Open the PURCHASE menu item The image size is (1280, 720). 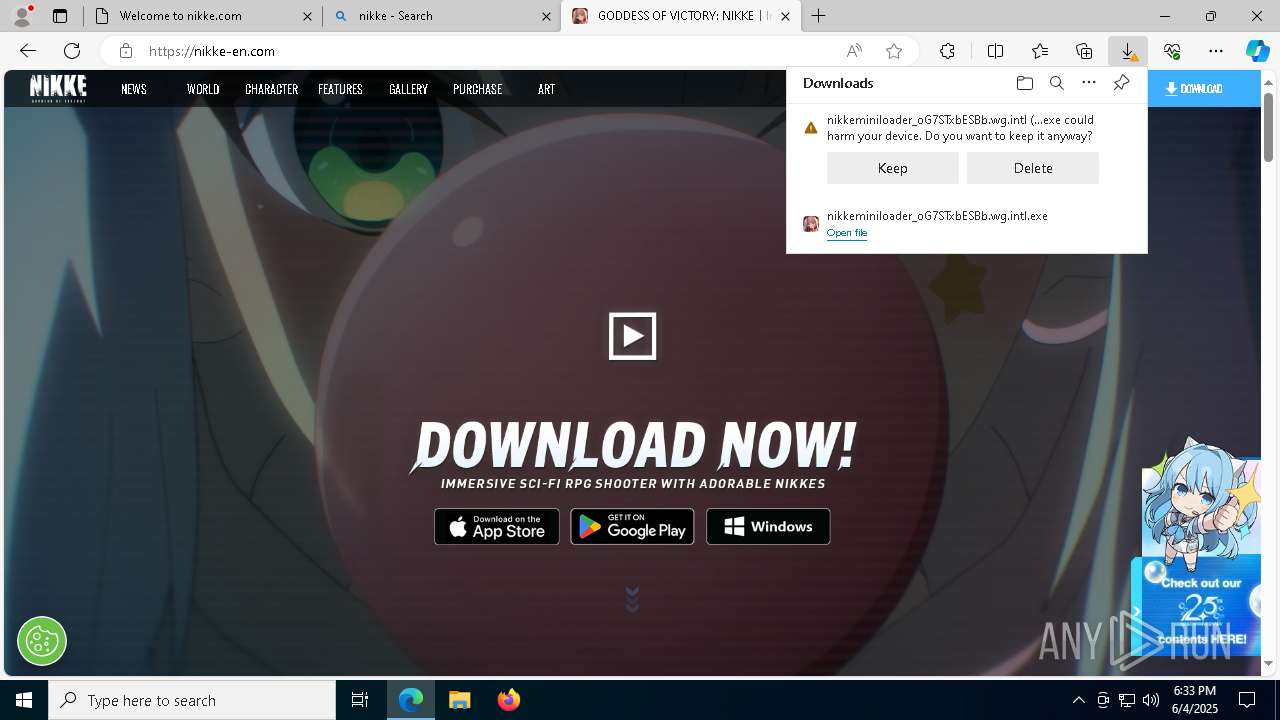[477, 89]
